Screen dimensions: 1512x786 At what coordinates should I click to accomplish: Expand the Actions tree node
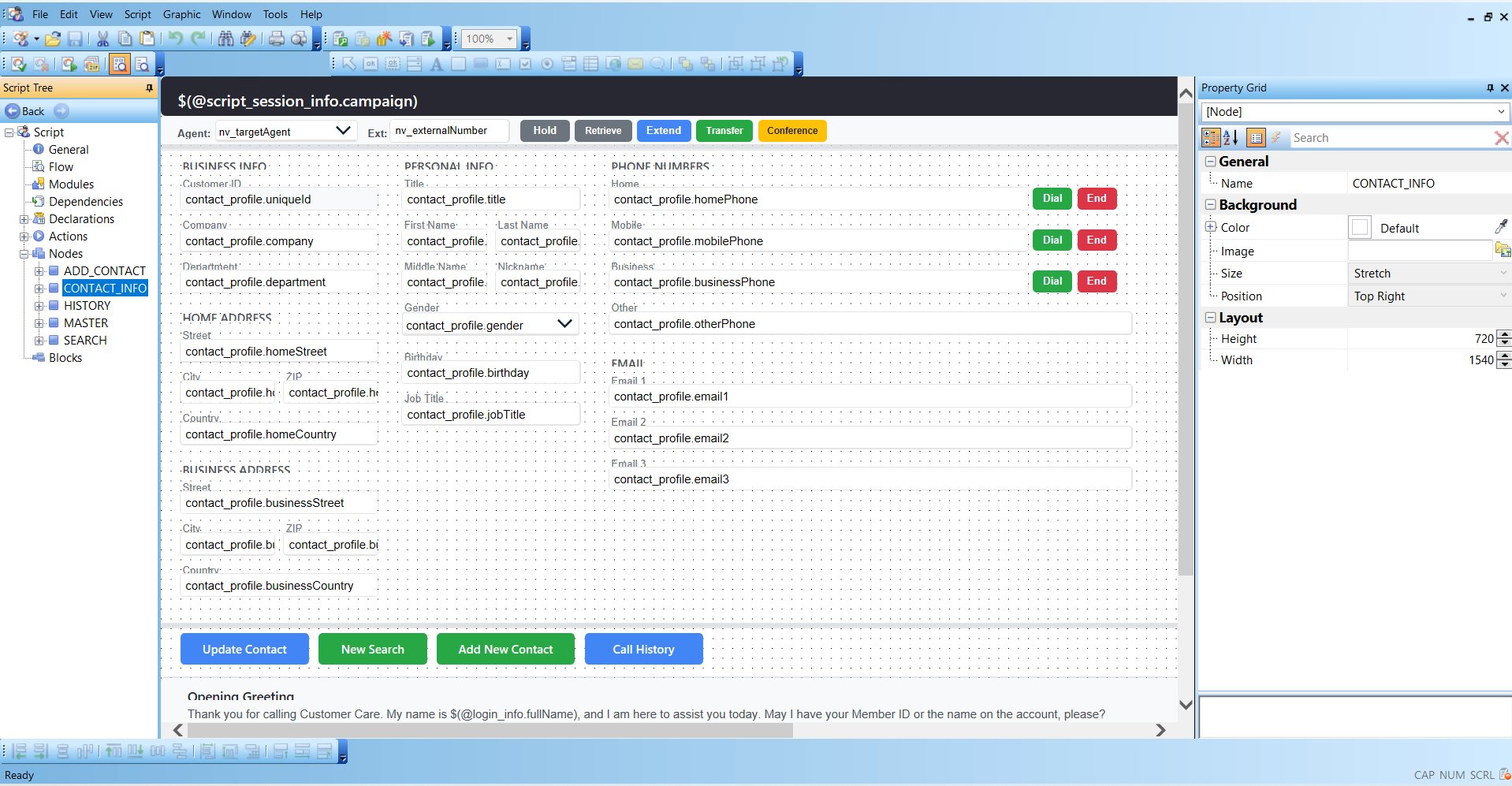click(x=24, y=237)
